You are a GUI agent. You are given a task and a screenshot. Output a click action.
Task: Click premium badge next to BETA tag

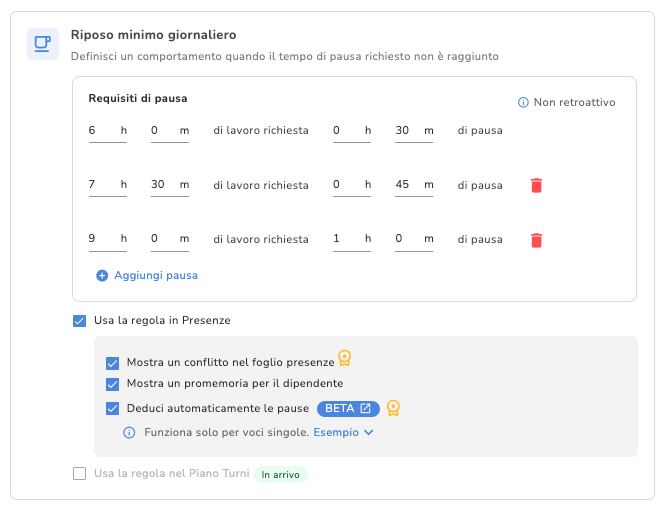point(394,407)
